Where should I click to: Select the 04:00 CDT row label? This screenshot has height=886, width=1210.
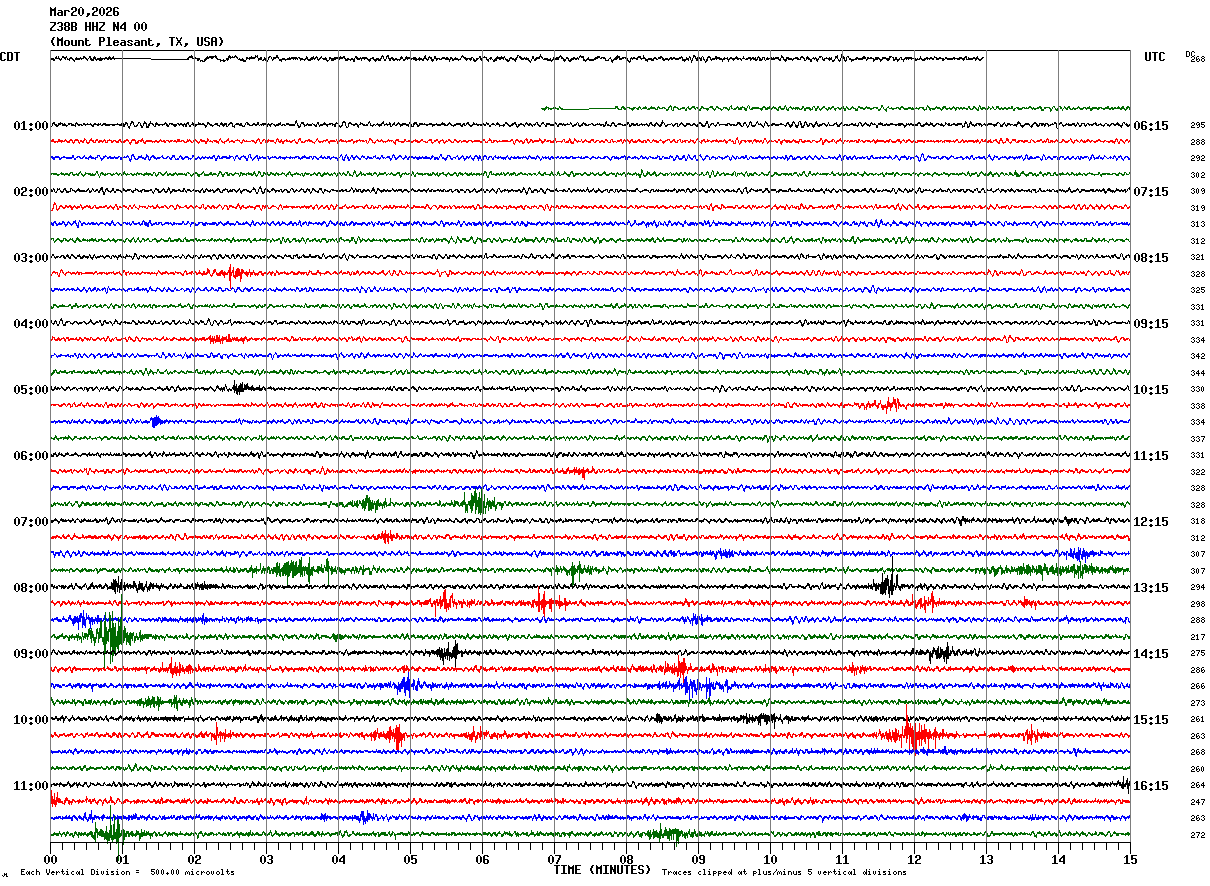[x=31, y=324]
